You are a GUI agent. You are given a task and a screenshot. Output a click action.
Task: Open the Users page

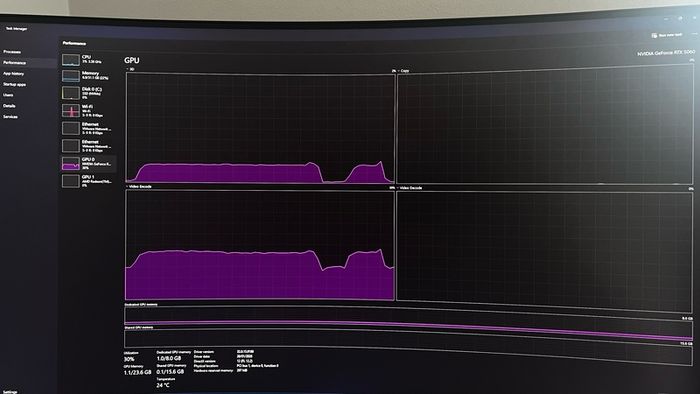tap(8, 95)
